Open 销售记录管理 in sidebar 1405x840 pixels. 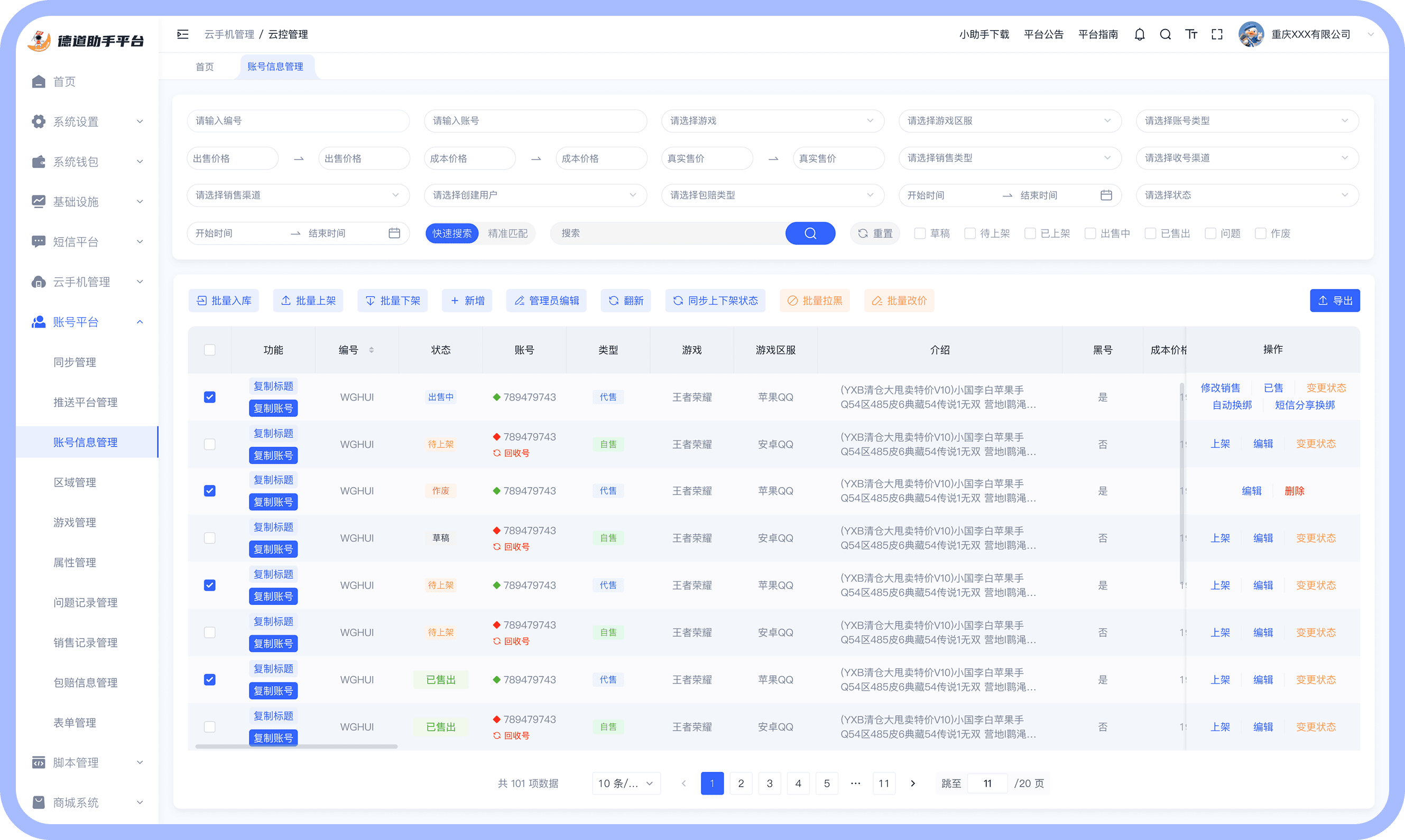pyautogui.click(x=86, y=642)
